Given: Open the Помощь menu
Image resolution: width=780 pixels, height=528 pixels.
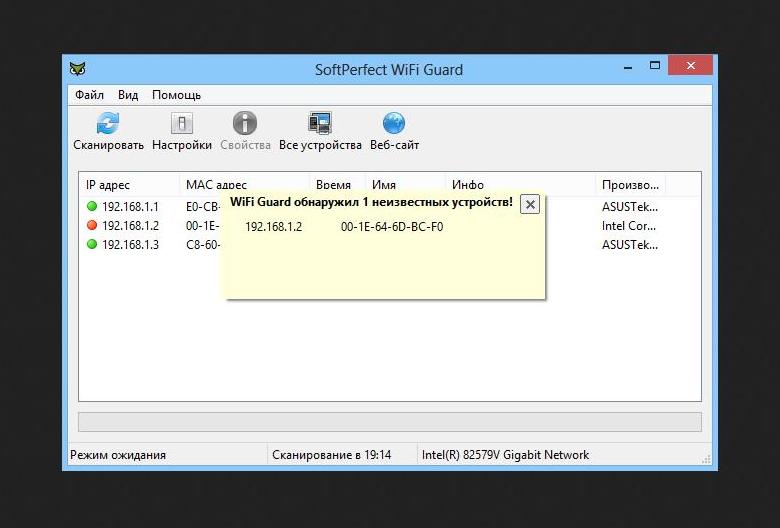Looking at the screenshot, I should point(176,95).
